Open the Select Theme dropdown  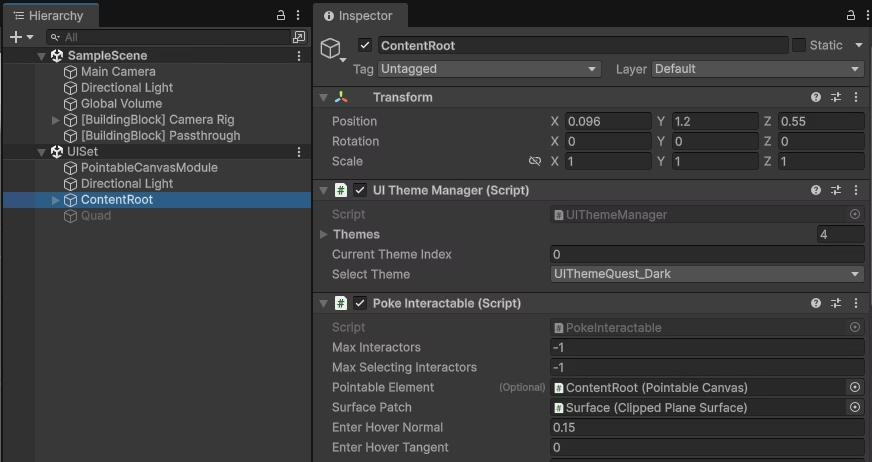(707, 274)
